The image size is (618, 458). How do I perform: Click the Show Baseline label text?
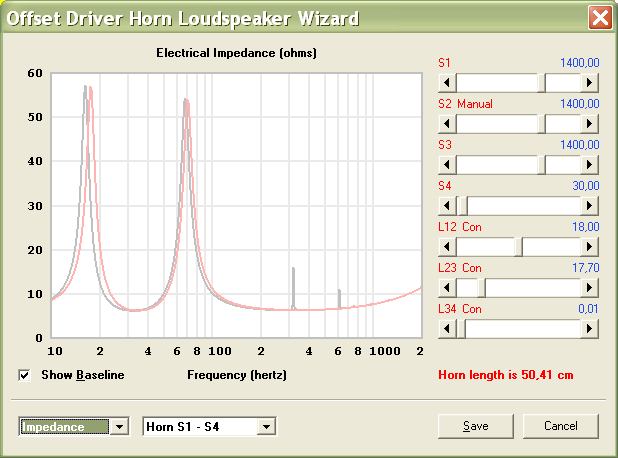pos(83,375)
